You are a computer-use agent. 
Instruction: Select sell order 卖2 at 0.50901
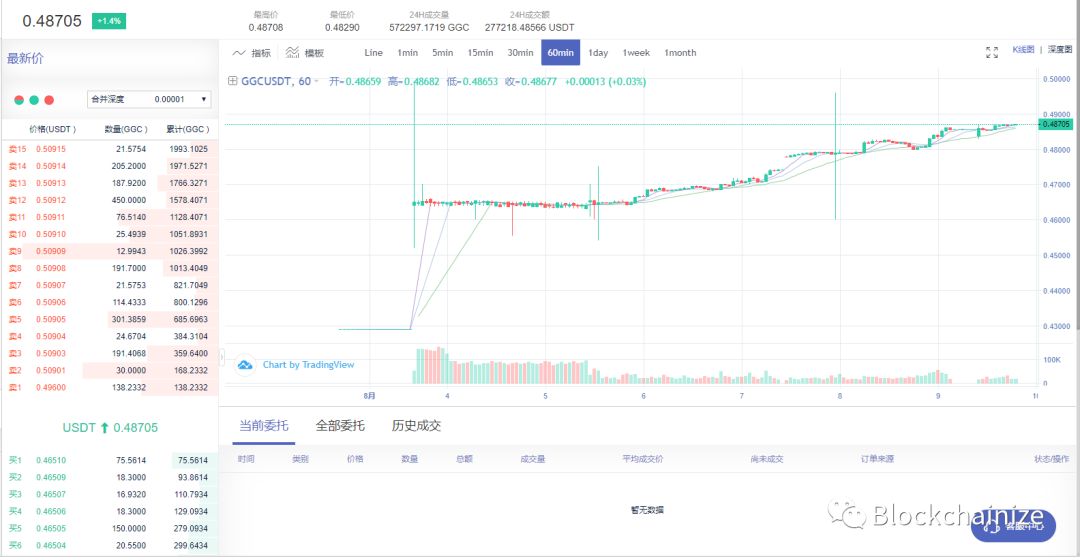point(110,371)
